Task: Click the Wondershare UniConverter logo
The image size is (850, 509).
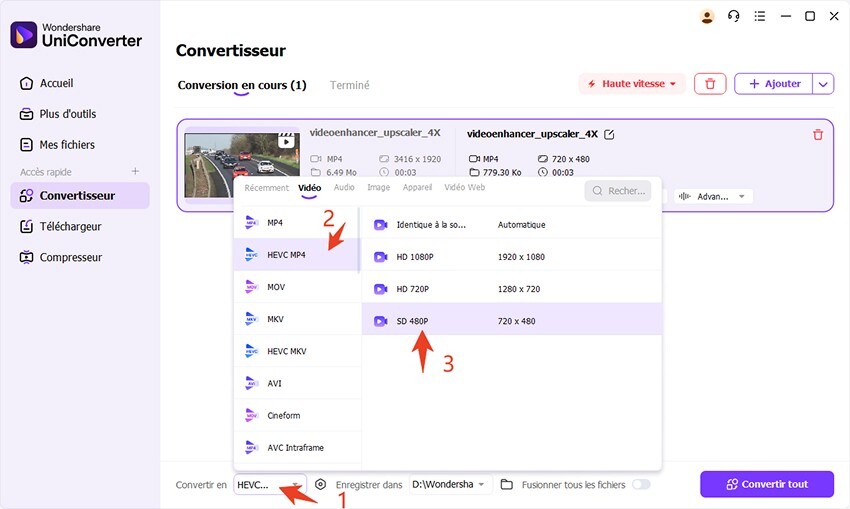Action: [76, 35]
